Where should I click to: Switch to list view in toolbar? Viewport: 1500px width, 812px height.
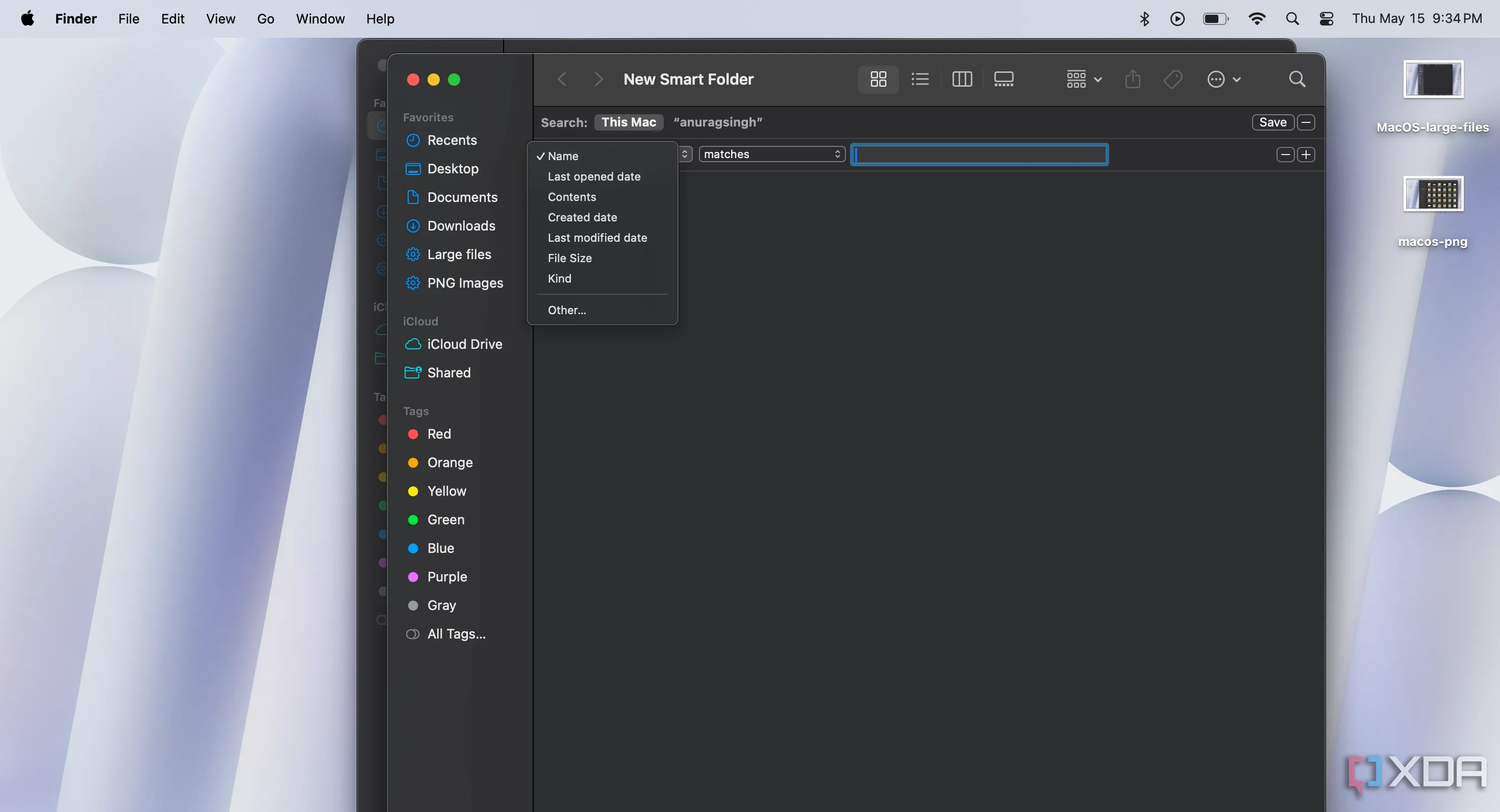[920, 79]
